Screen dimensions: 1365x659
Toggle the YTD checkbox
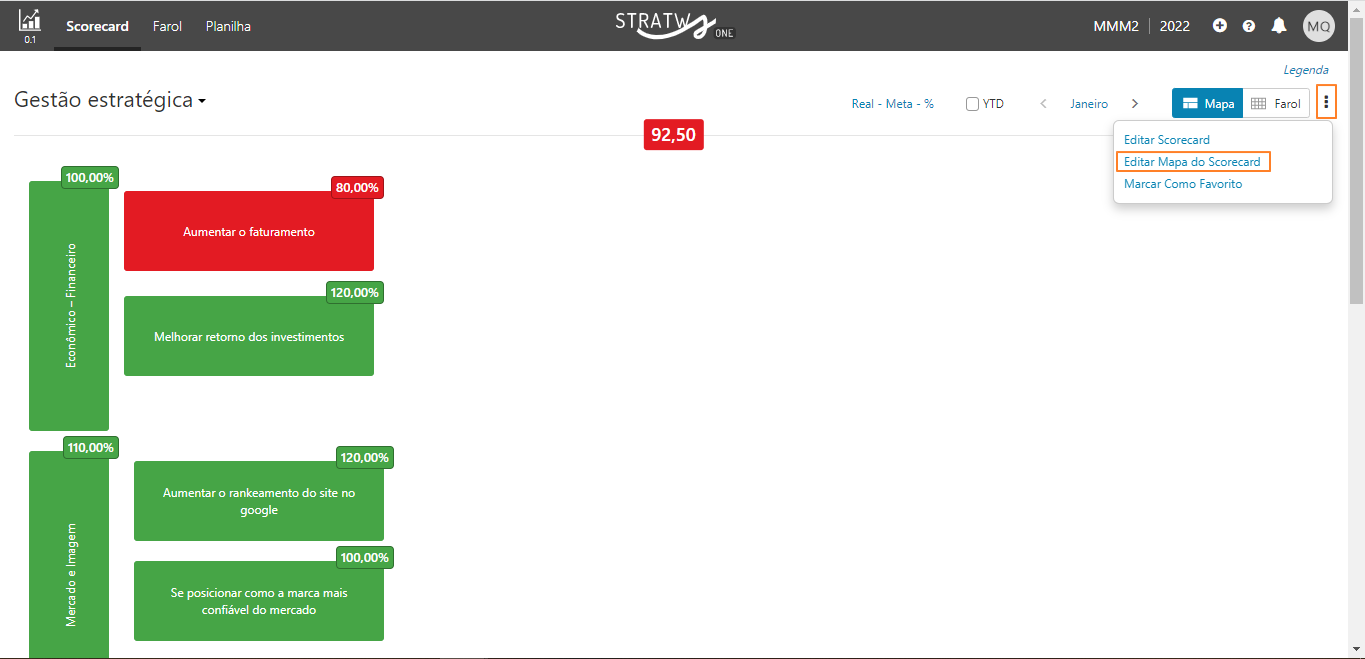972,104
